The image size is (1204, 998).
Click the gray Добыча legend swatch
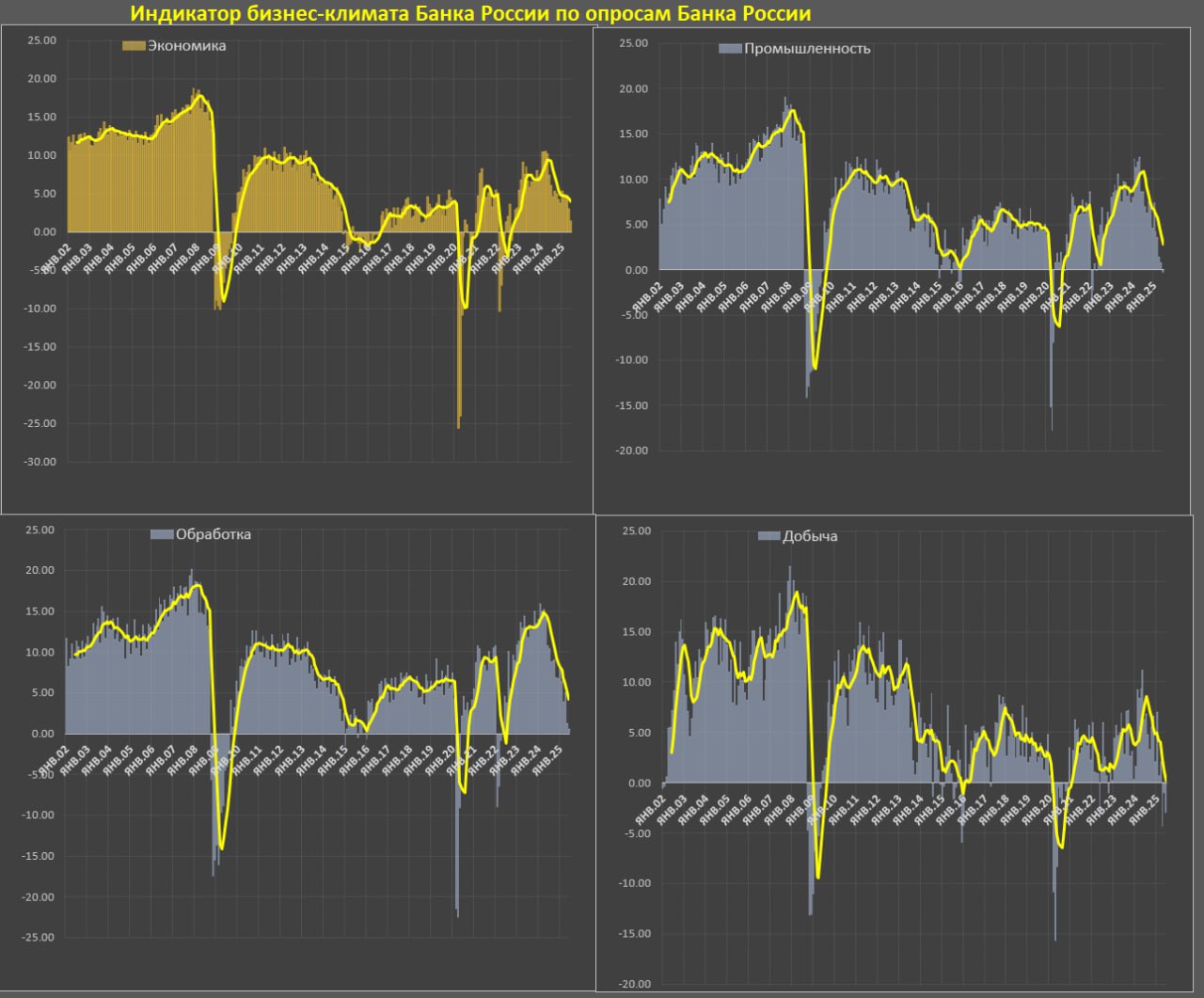click(768, 536)
